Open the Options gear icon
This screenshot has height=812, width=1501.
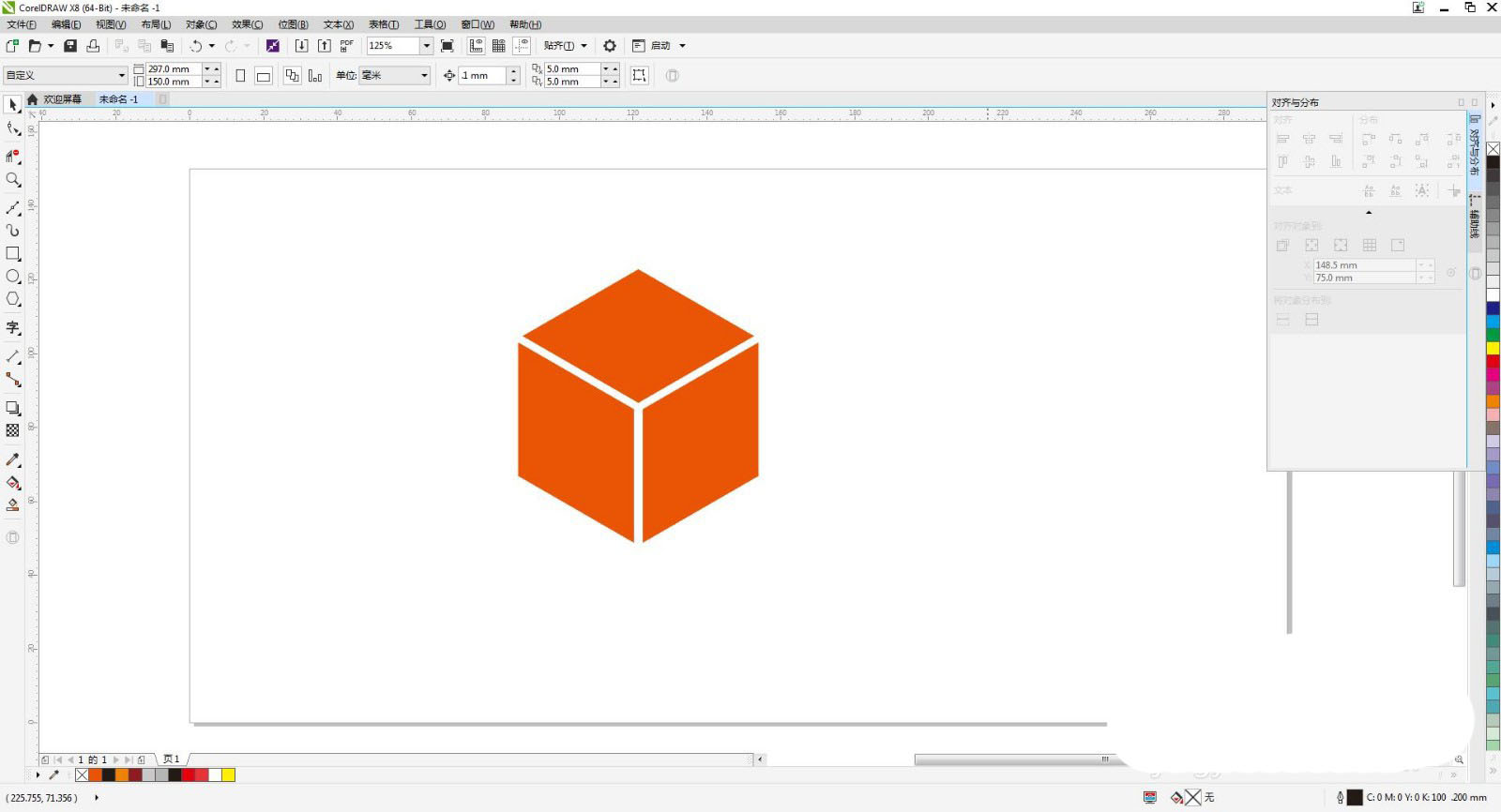610,46
